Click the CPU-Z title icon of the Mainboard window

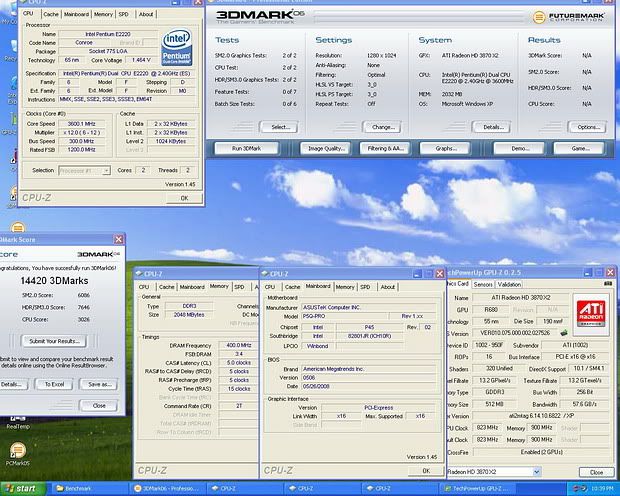coord(265,274)
